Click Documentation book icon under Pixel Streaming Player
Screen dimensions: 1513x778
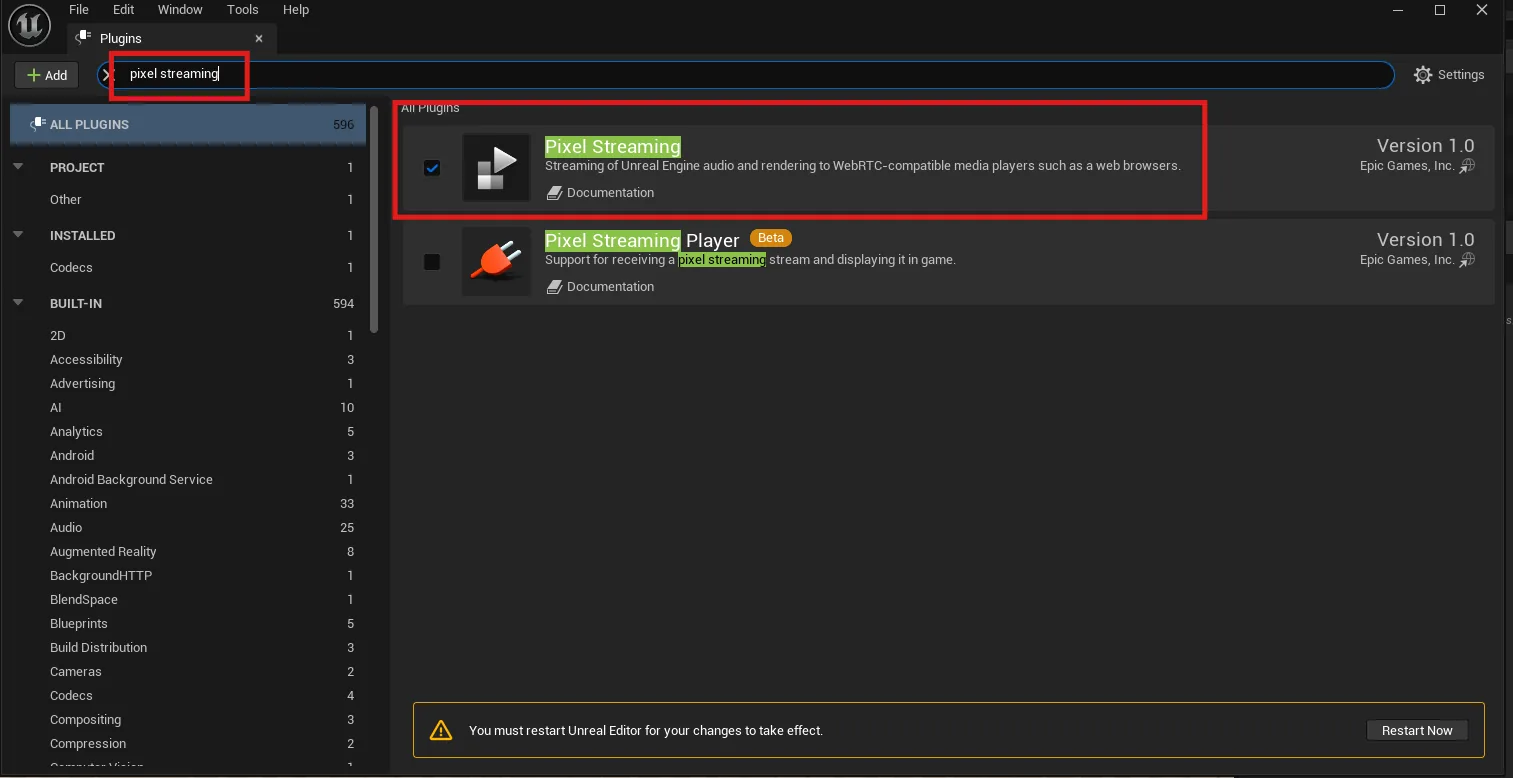tap(554, 287)
